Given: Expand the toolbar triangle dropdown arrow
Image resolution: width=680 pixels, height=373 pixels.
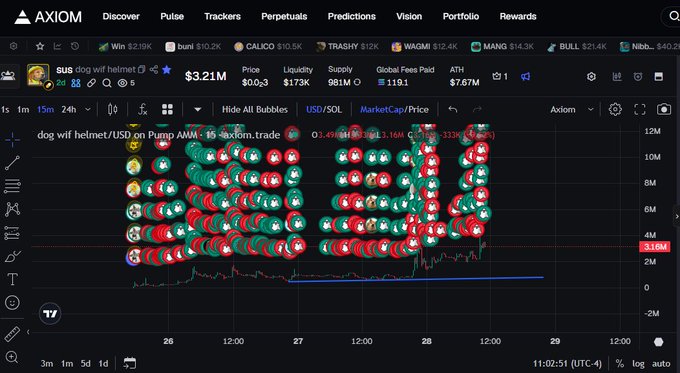Looking at the screenshot, I should 197,110.
